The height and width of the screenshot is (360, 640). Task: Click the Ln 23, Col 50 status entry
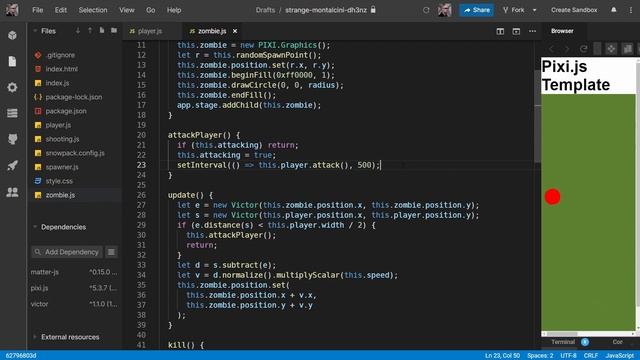pyautogui.click(x=502, y=356)
